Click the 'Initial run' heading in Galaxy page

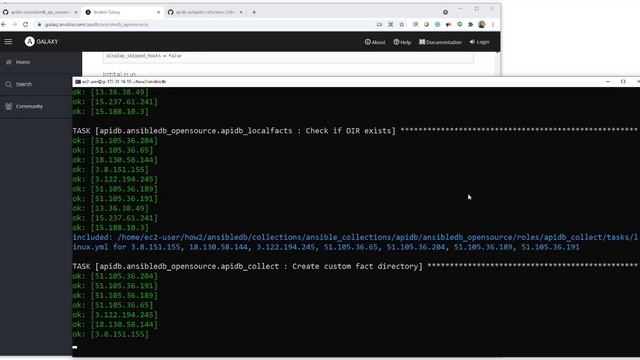(119, 74)
